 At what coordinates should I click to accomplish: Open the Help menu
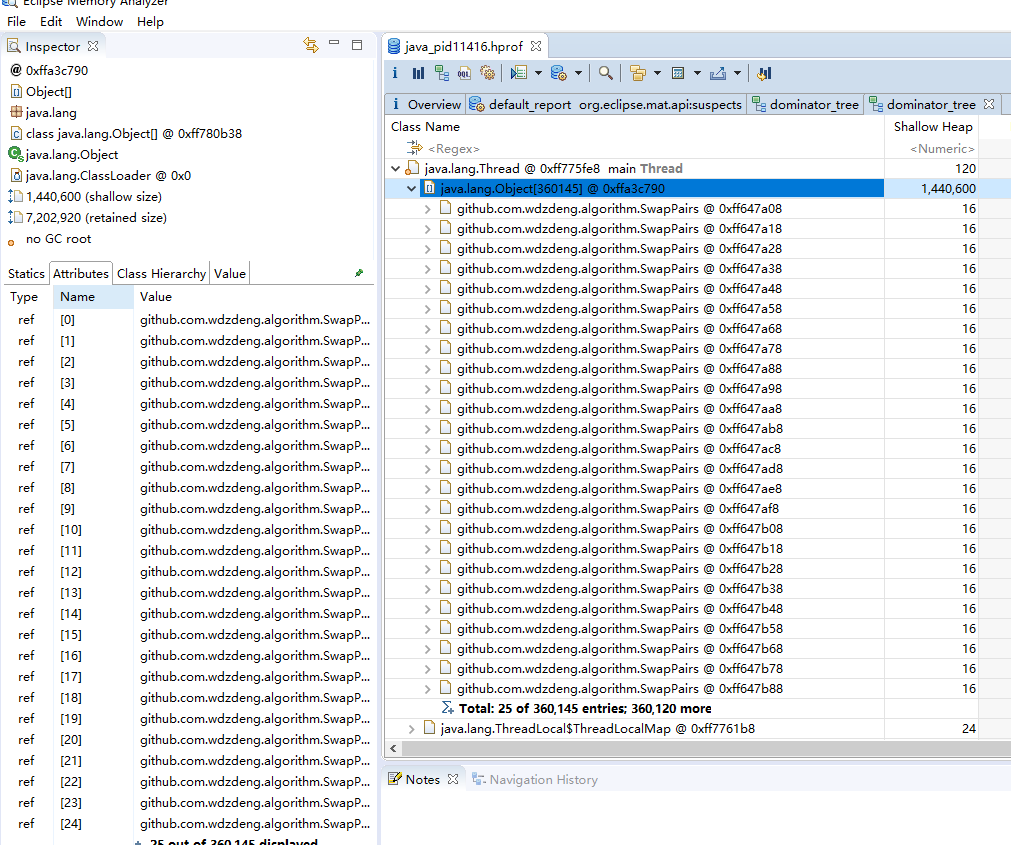150,21
